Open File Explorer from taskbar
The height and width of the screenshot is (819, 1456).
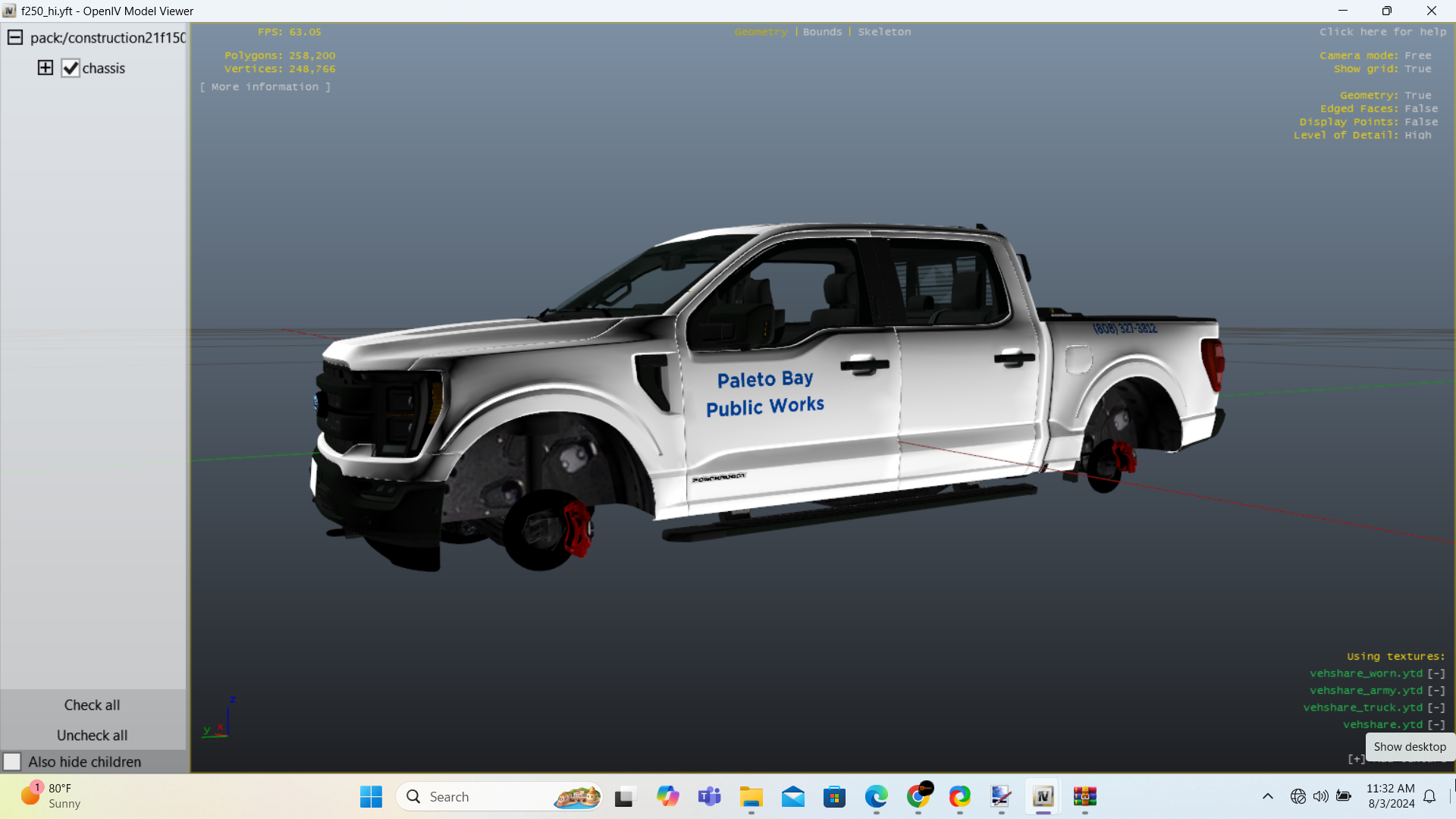(751, 796)
